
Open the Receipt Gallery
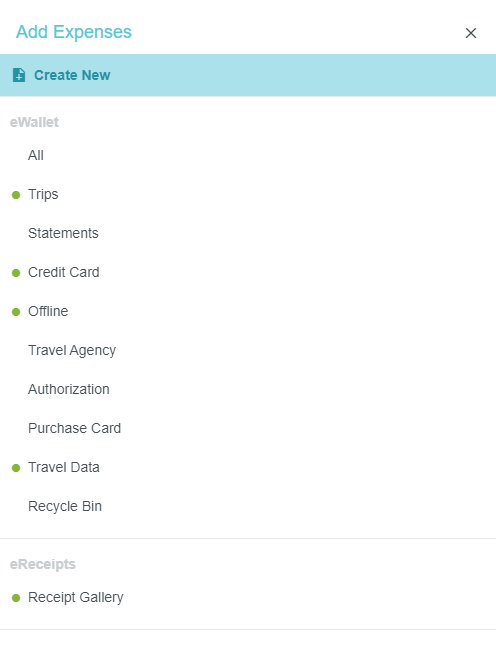pyautogui.click(x=76, y=597)
